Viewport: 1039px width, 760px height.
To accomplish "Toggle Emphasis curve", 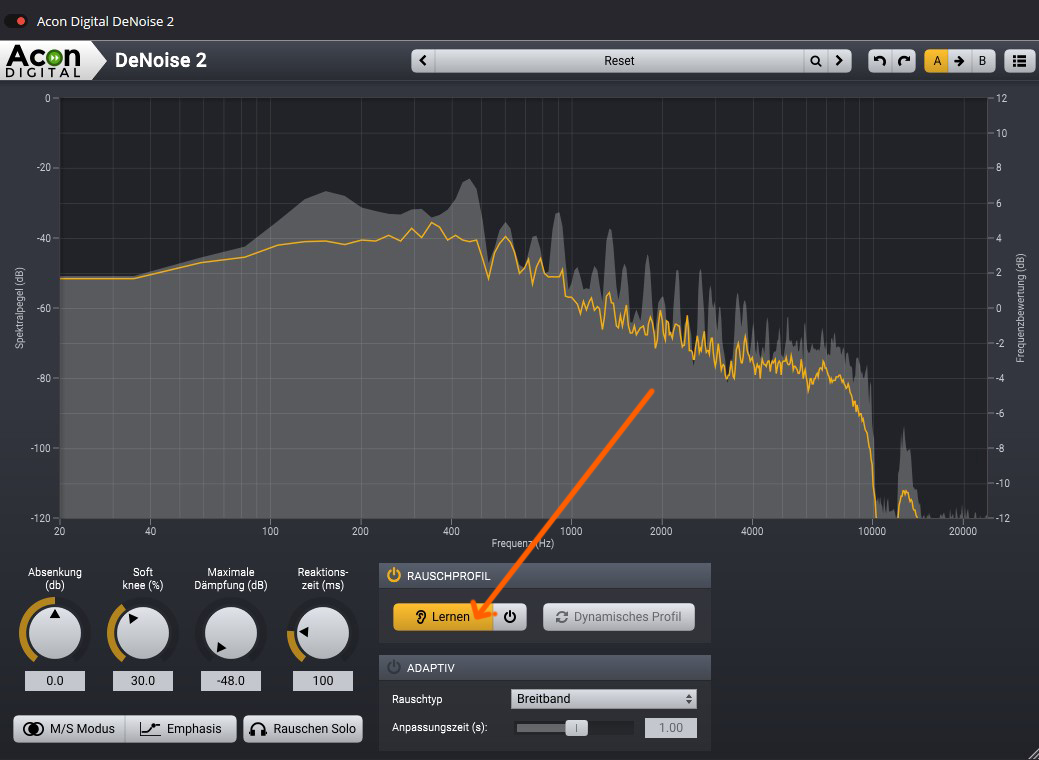I will tap(181, 728).
